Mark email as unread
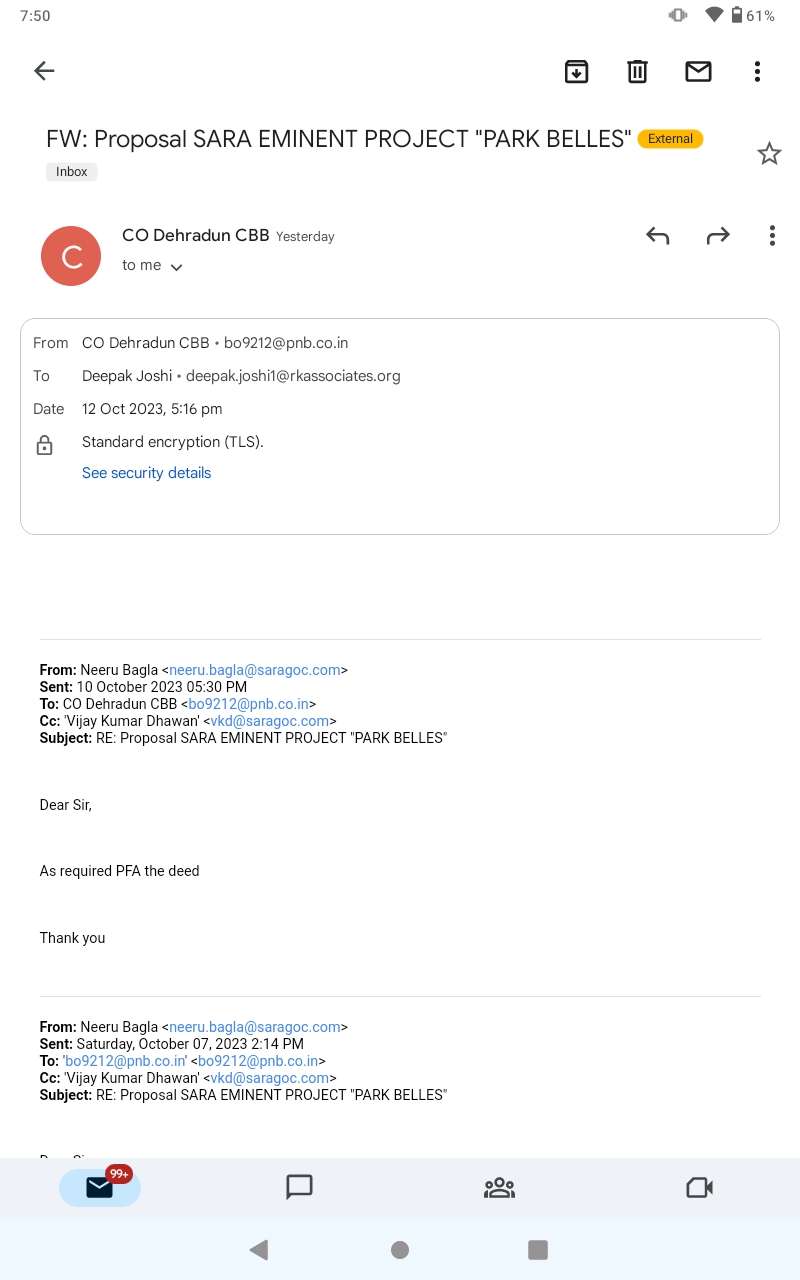Screen dimensions: 800x1280 [698, 71]
